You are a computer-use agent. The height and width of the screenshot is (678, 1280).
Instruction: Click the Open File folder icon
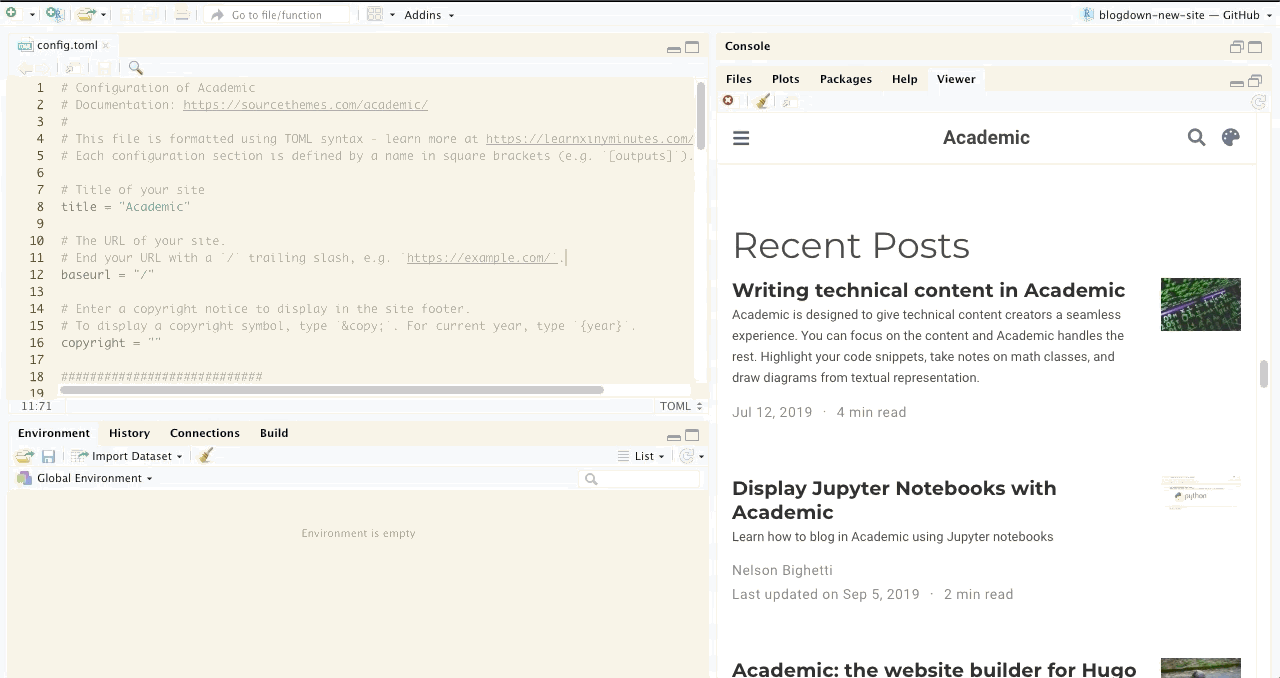coord(86,15)
